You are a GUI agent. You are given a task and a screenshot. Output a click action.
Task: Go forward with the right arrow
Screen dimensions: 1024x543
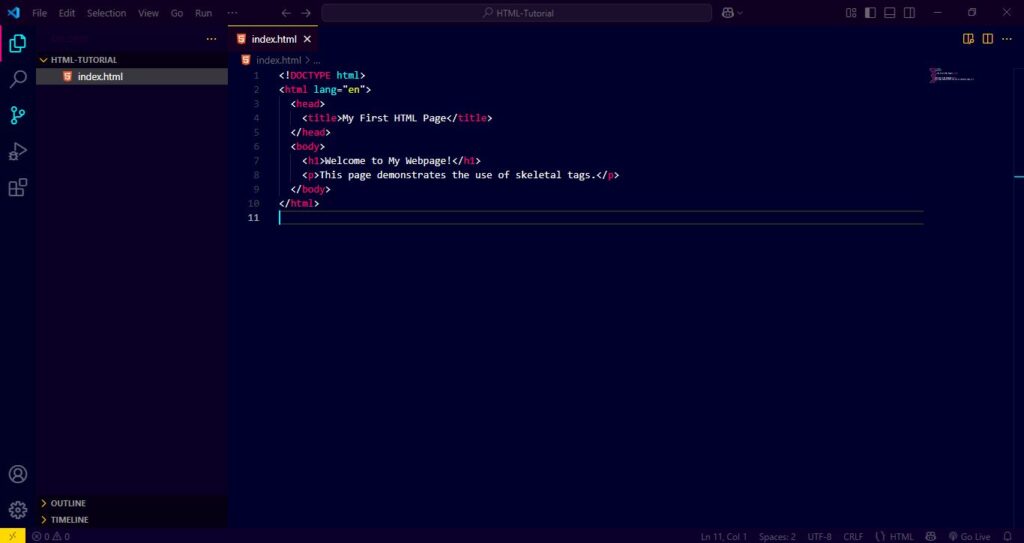[x=306, y=13]
